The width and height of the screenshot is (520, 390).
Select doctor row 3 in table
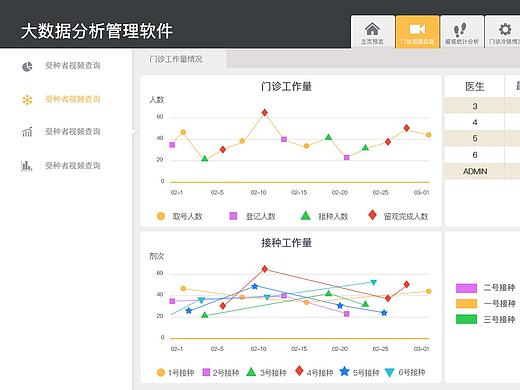tap(482, 106)
